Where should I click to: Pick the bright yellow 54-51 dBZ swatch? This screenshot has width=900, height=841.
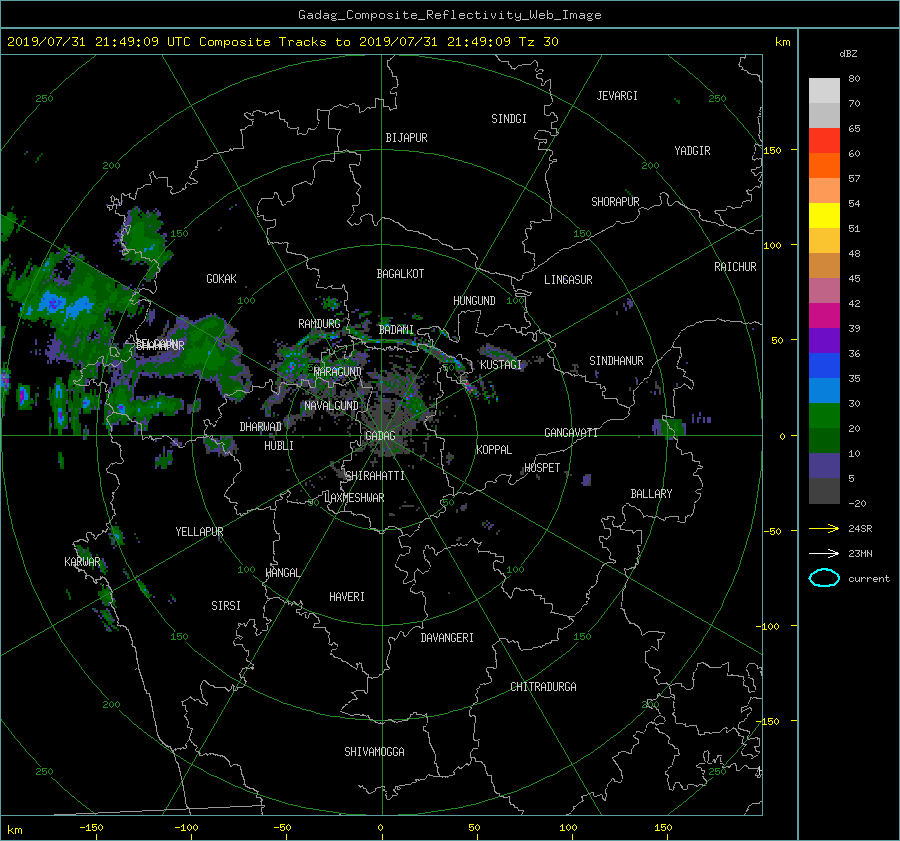click(824, 215)
